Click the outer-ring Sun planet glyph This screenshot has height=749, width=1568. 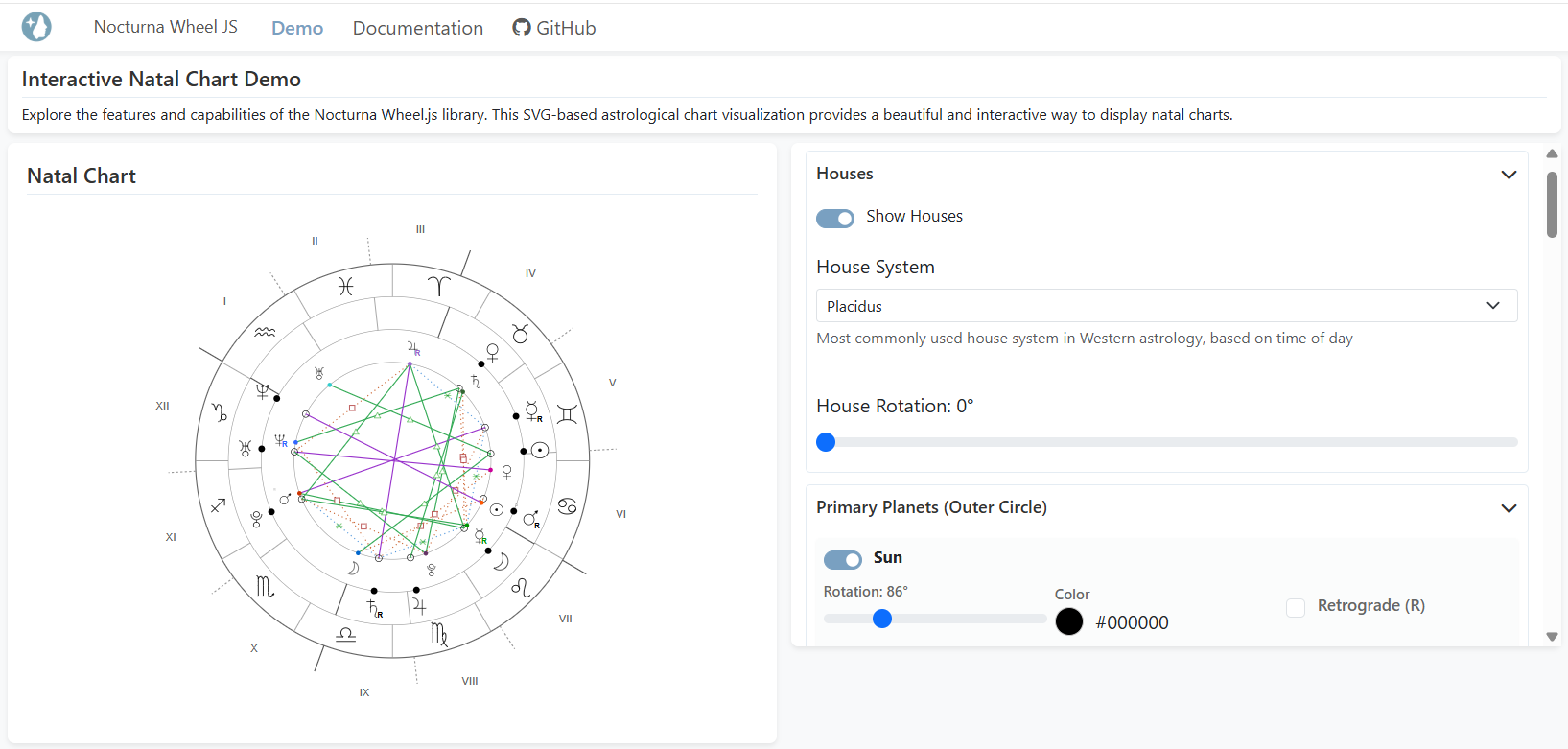coord(541,450)
